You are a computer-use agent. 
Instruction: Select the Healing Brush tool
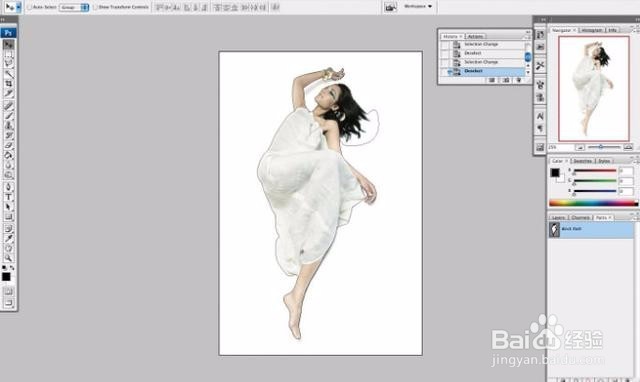[x=9, y=106]
